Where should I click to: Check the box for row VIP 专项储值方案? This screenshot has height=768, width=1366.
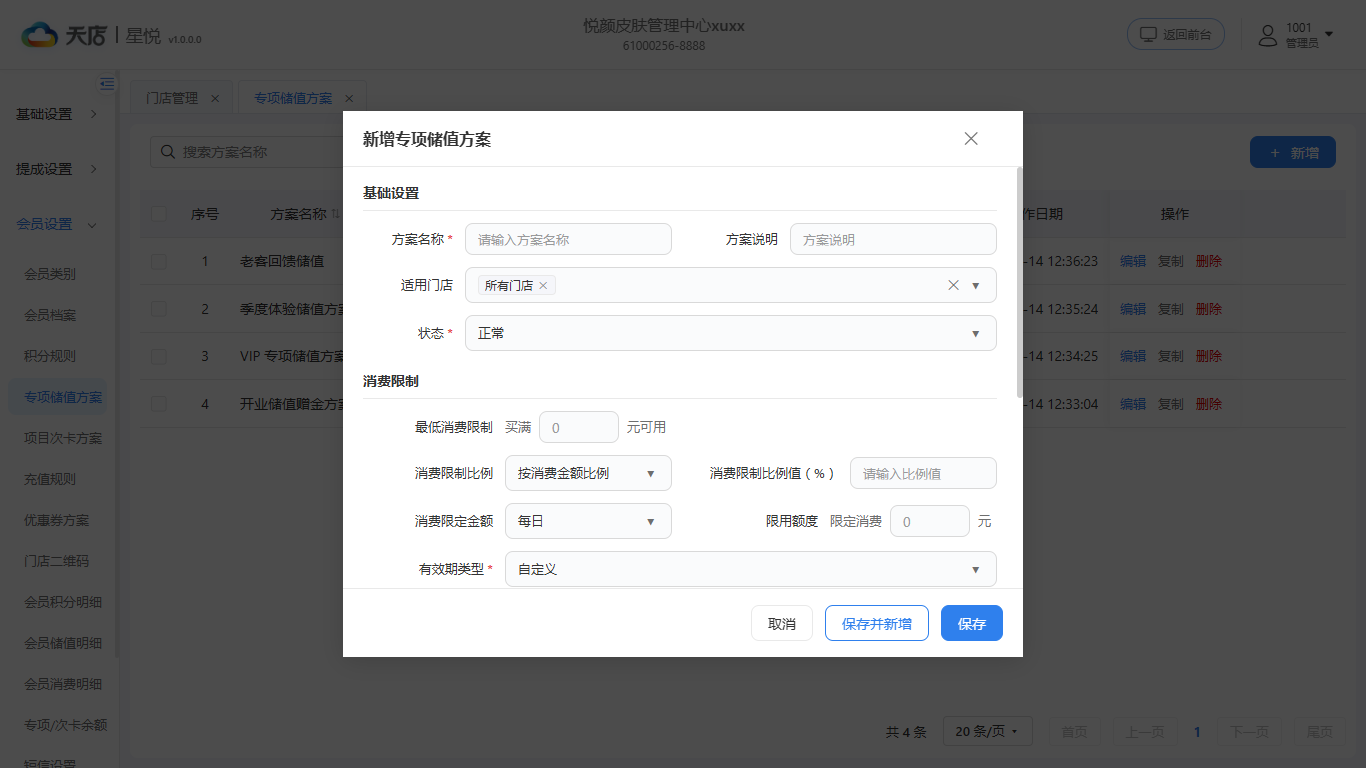pos(159,356)
